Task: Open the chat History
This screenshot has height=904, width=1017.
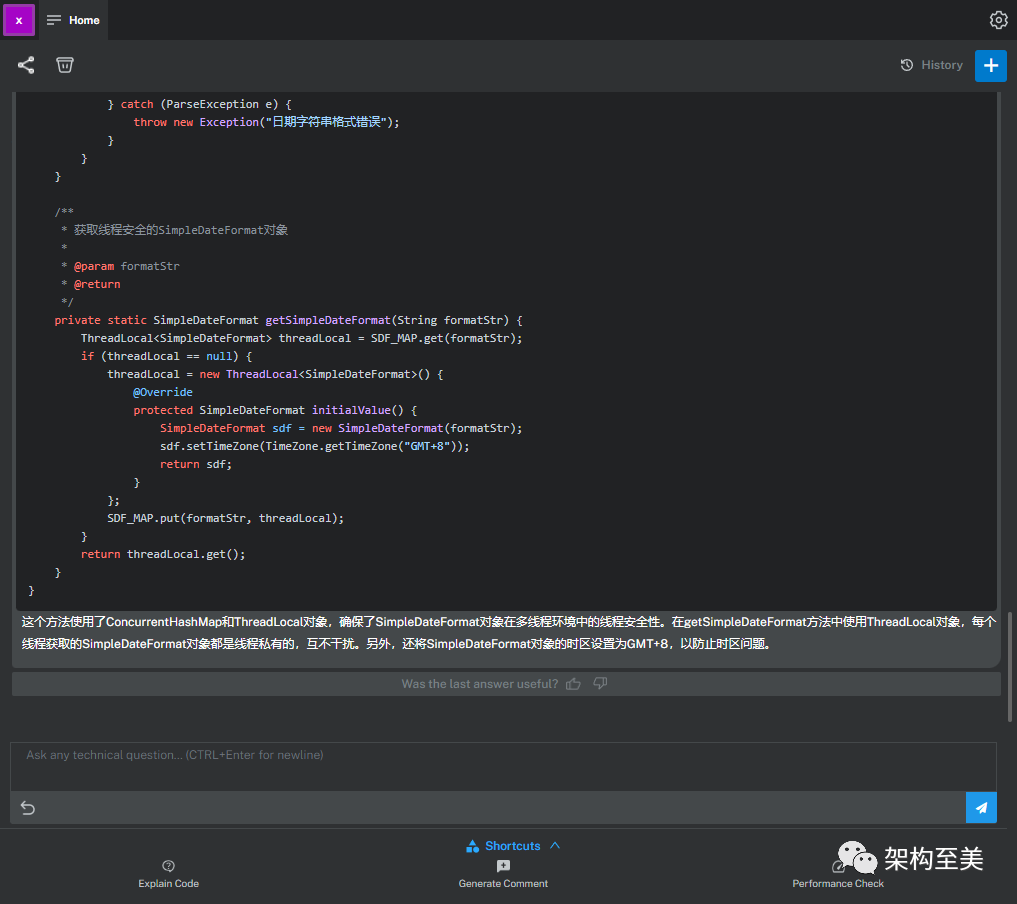Action: click(931, 65)
